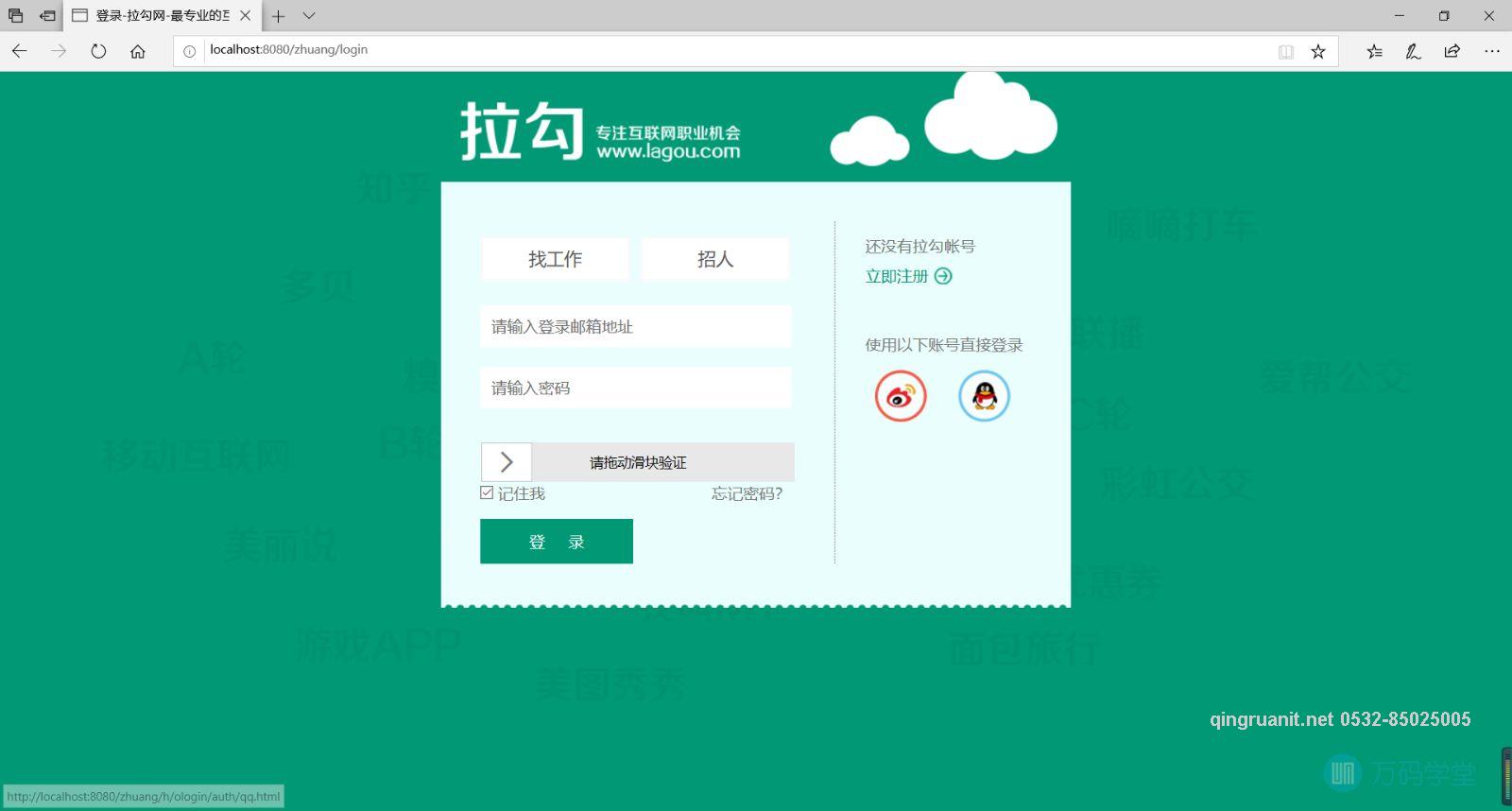
Task: Expand the tab preview chevron
Action: [x=309, y=16]
